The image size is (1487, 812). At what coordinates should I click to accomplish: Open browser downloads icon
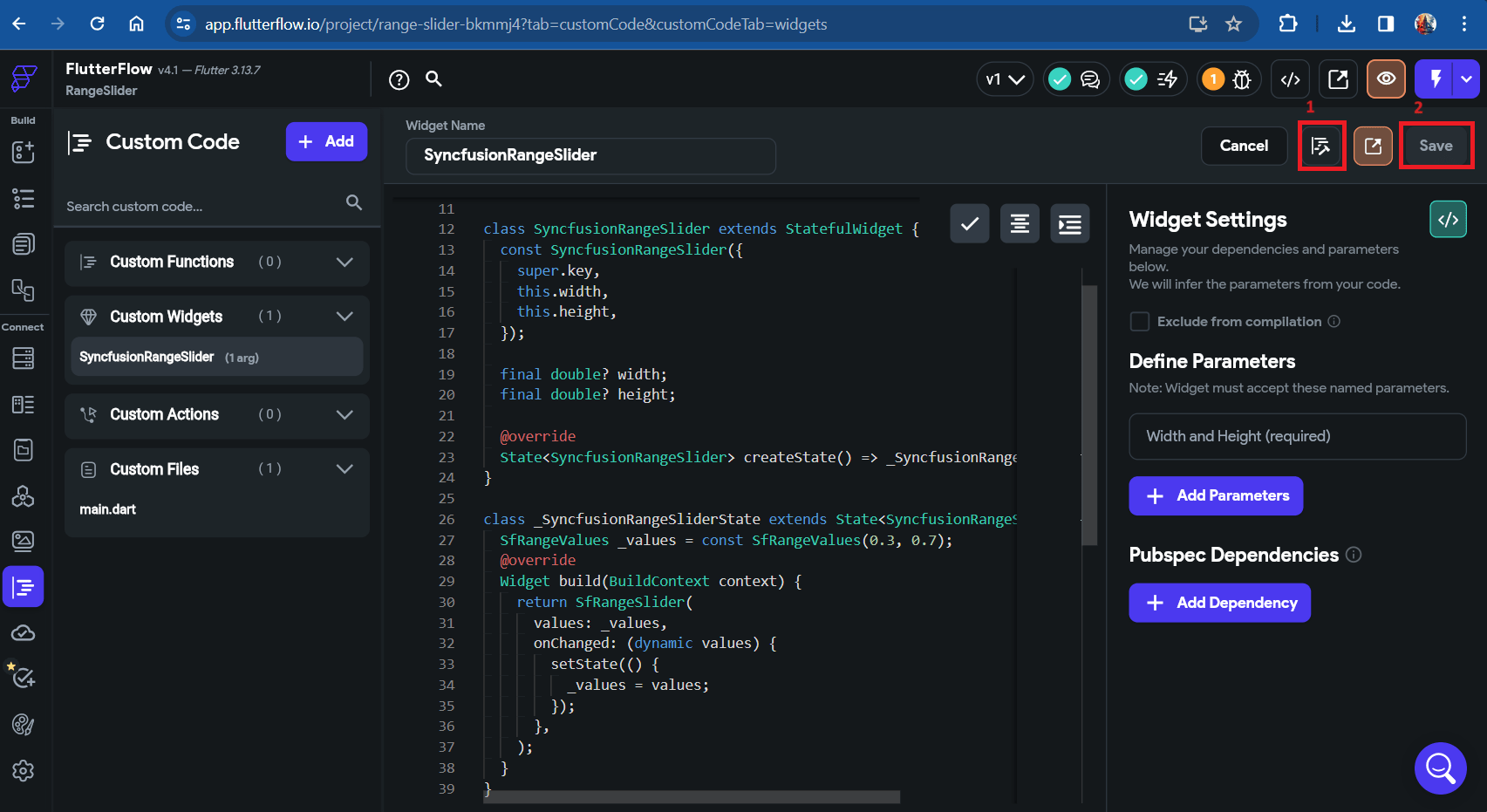point(1347,24)
